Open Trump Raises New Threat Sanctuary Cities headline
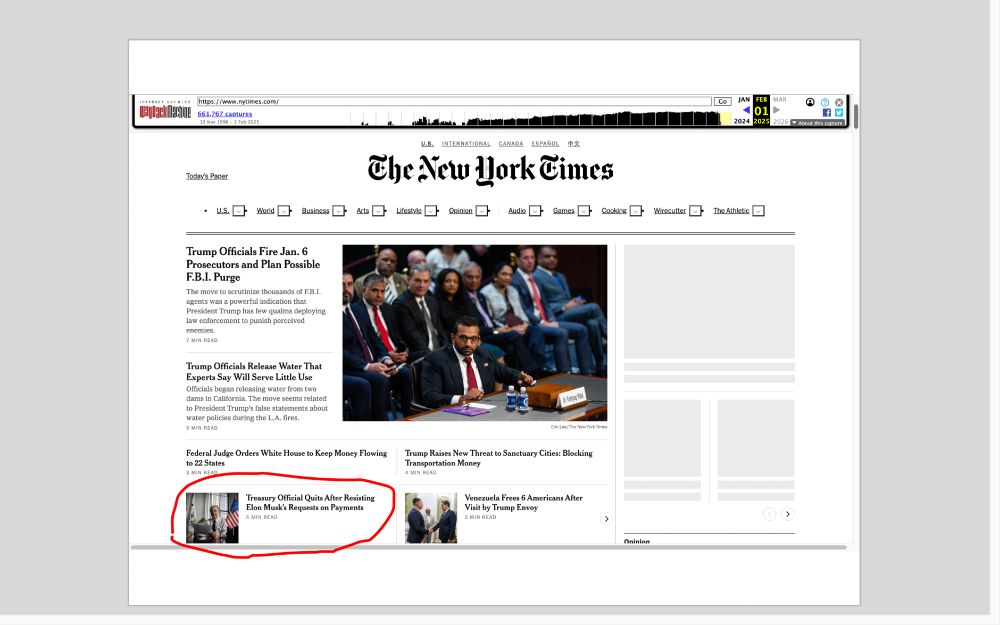 coord(499,458)
